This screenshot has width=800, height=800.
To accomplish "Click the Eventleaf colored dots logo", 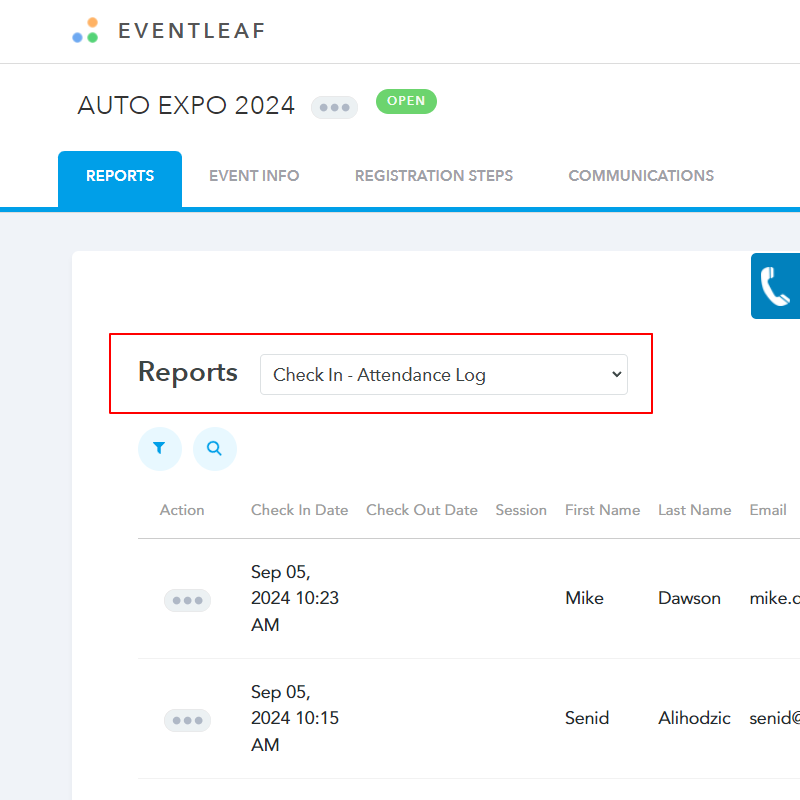I will click(x=85, y=31).
